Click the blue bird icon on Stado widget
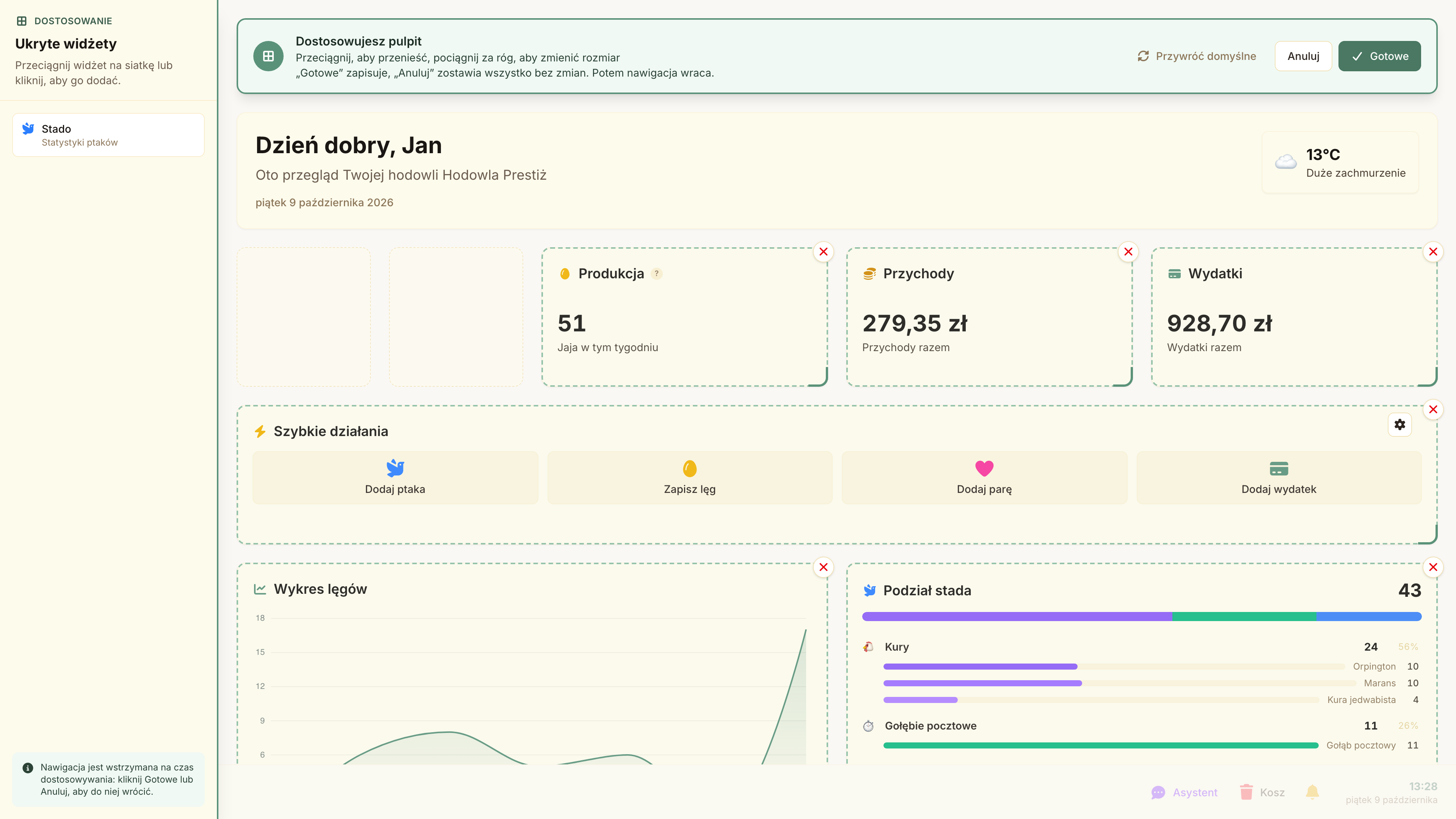 [x=28, y=129]
